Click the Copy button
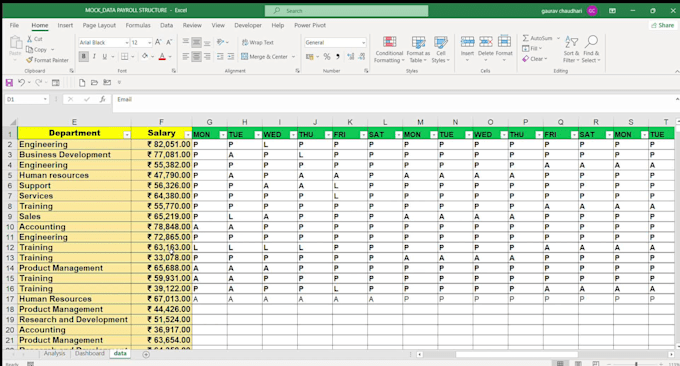680x366 pixels. 36,49
